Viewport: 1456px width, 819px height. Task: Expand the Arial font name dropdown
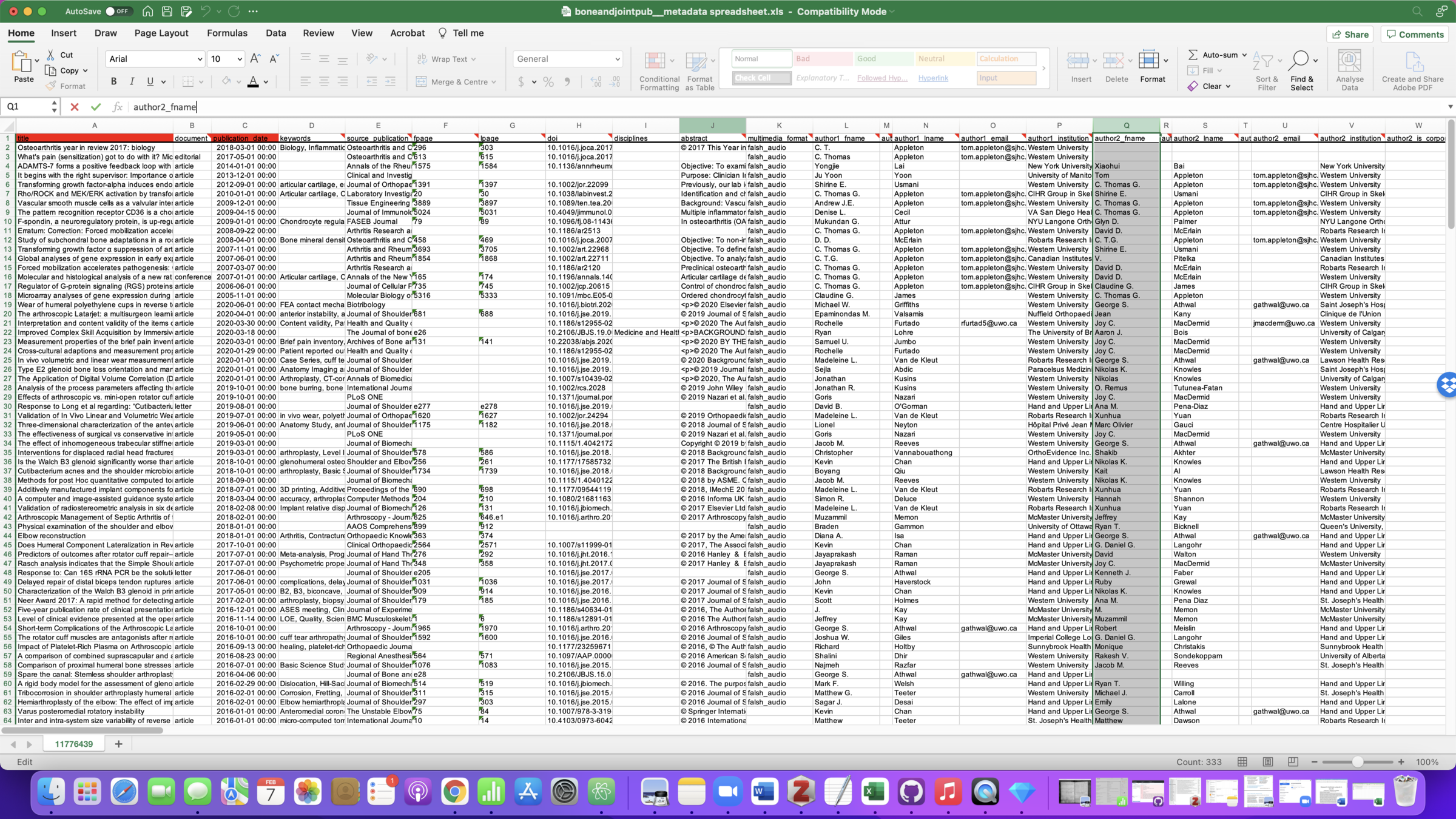click(200, 59)
